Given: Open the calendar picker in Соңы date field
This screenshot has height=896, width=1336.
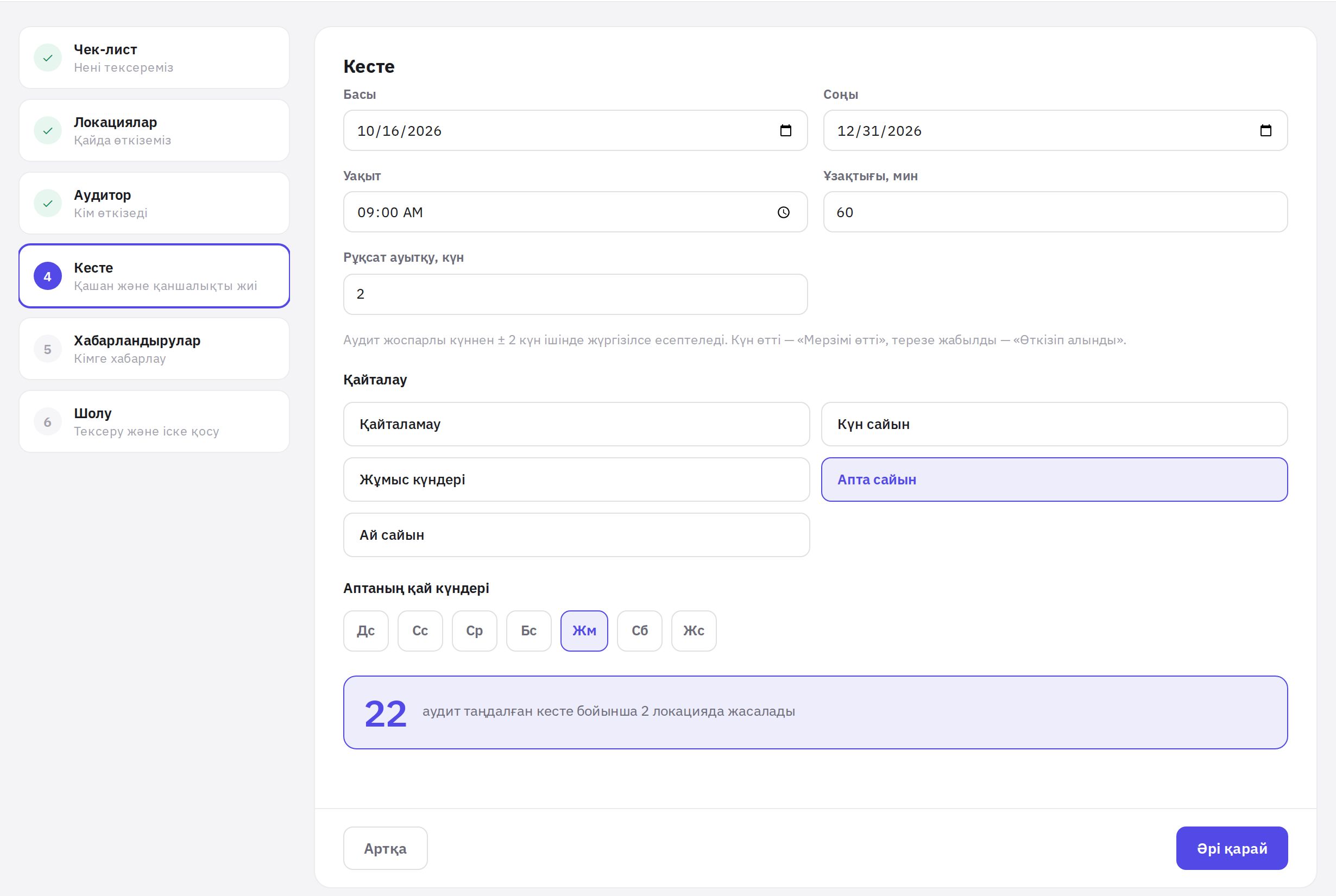Looking at the screenshot, I should [1266, 131].
